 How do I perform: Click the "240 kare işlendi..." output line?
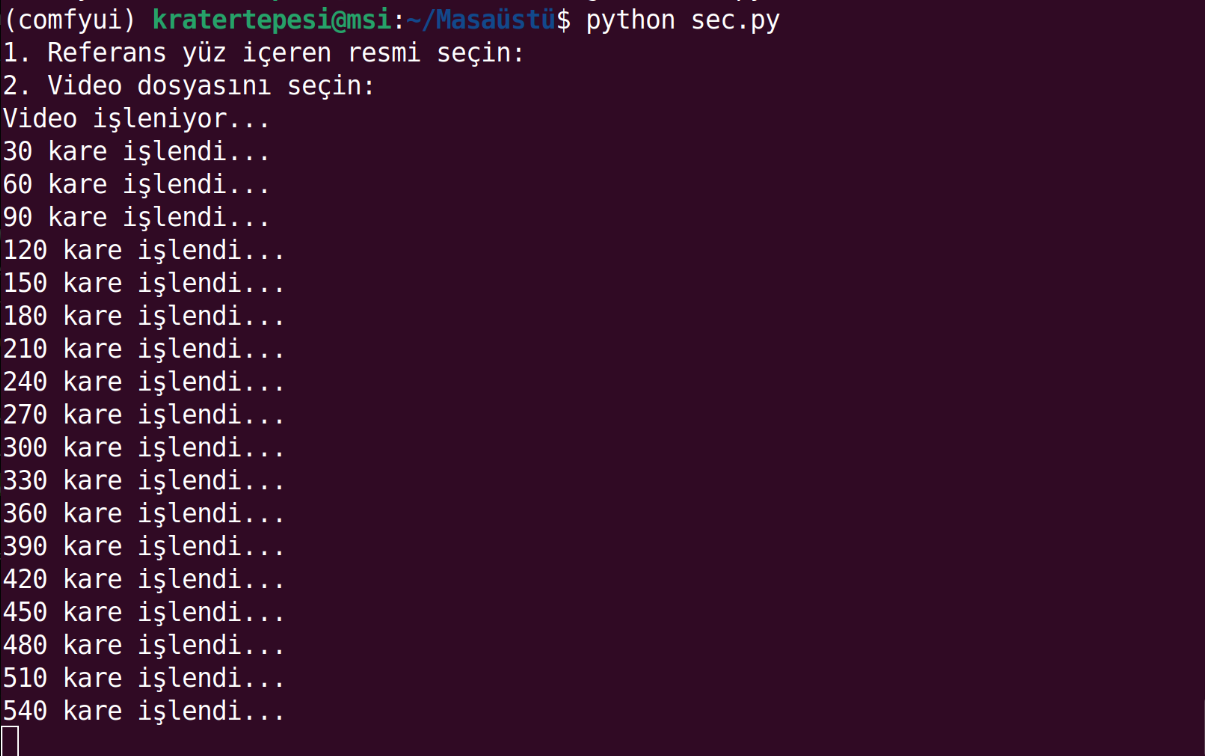click(x=144, y=383)
